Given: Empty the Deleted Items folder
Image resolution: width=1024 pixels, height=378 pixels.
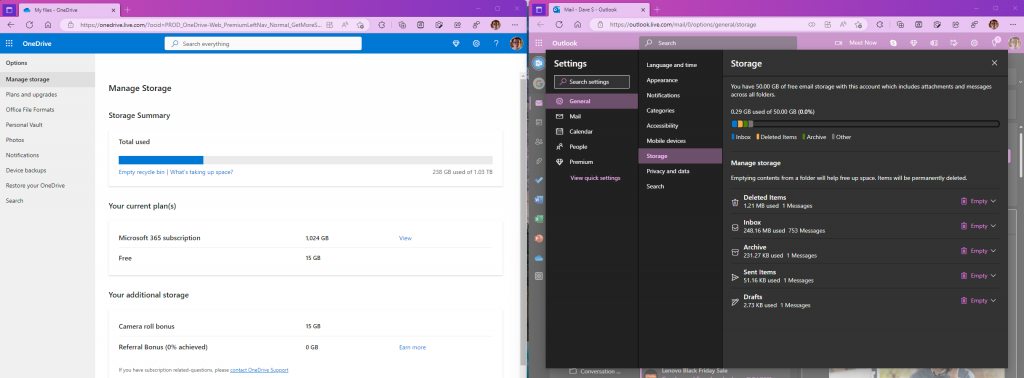Looking at the screenshot, I should (x=974, y=201).
